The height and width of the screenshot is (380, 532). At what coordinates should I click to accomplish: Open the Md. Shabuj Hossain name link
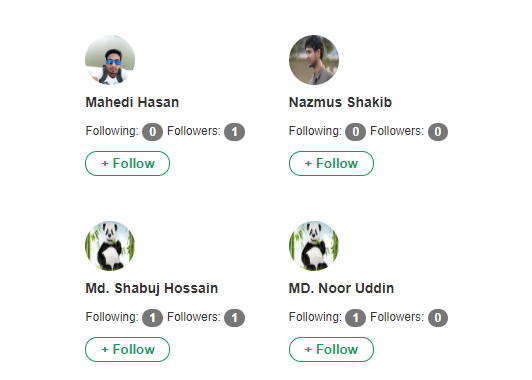click(x=152, y=288)
